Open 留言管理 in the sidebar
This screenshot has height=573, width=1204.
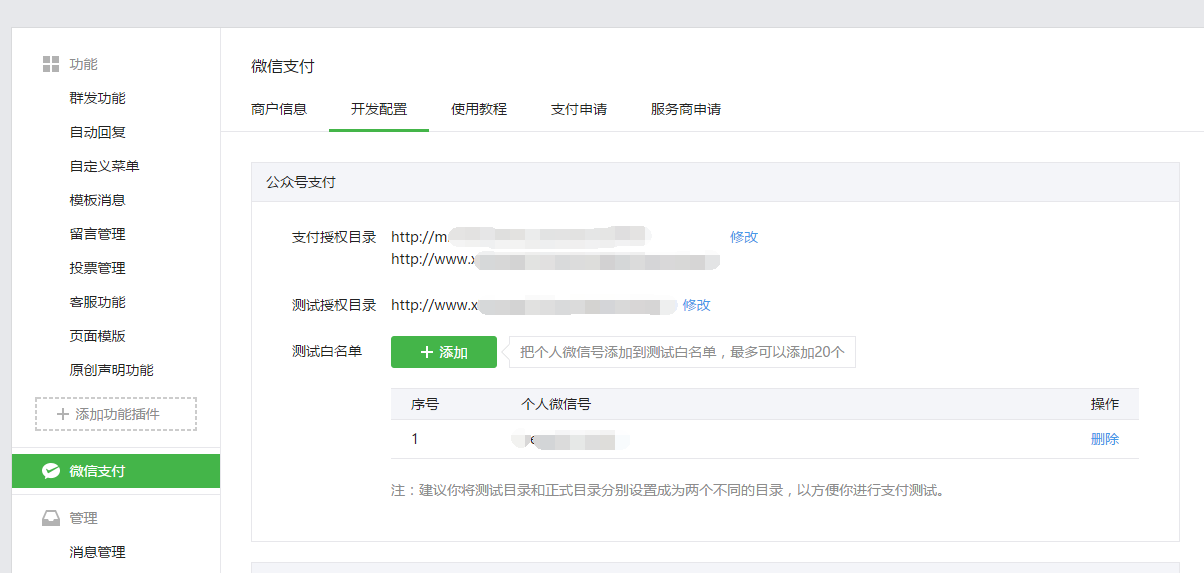click(x=97, y=234)
